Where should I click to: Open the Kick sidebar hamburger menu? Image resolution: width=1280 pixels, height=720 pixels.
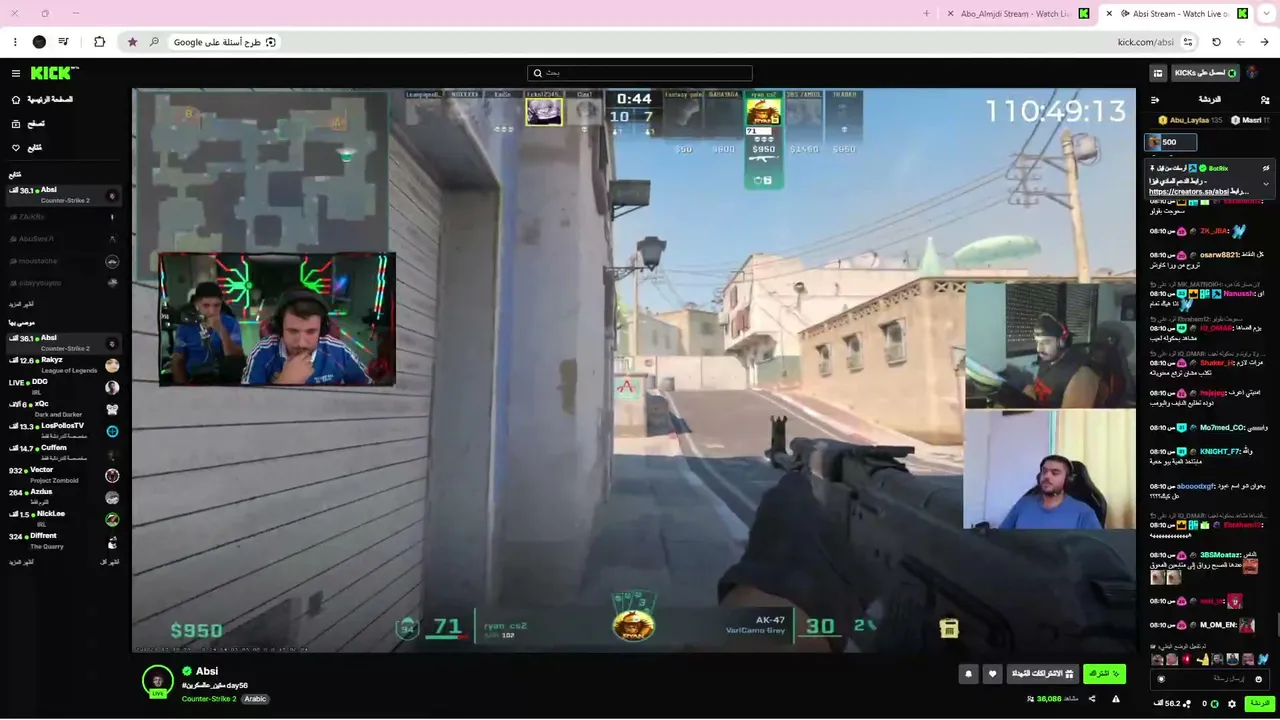[x=16, y=73]
